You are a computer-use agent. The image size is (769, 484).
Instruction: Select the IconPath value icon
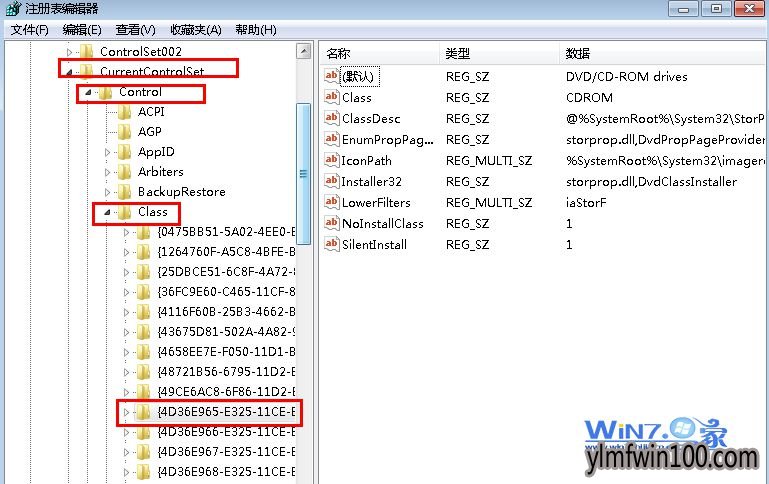click(332, 160)
